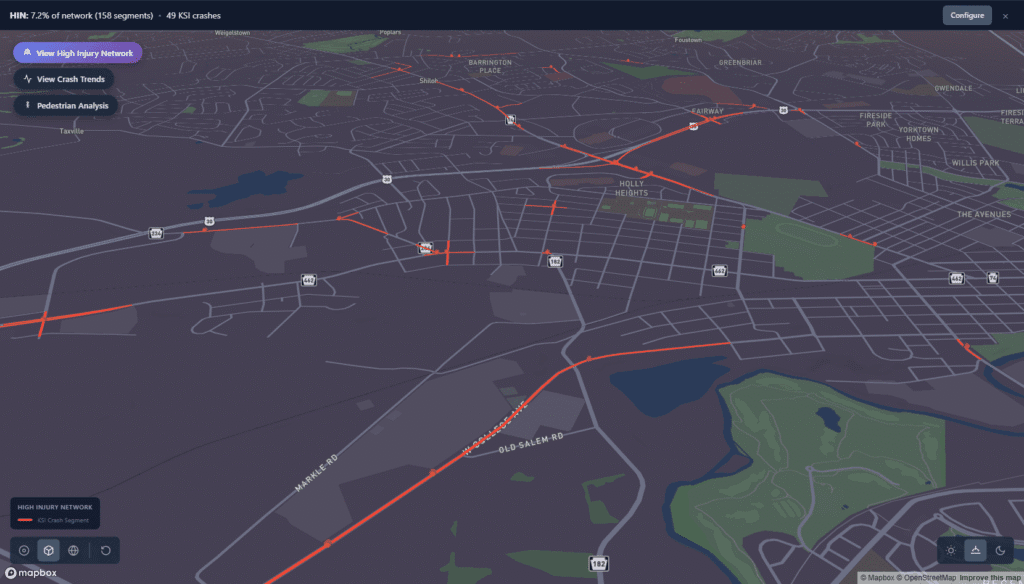
Task: Switch to the 3D cube view mode
Action: pos(48,550)
